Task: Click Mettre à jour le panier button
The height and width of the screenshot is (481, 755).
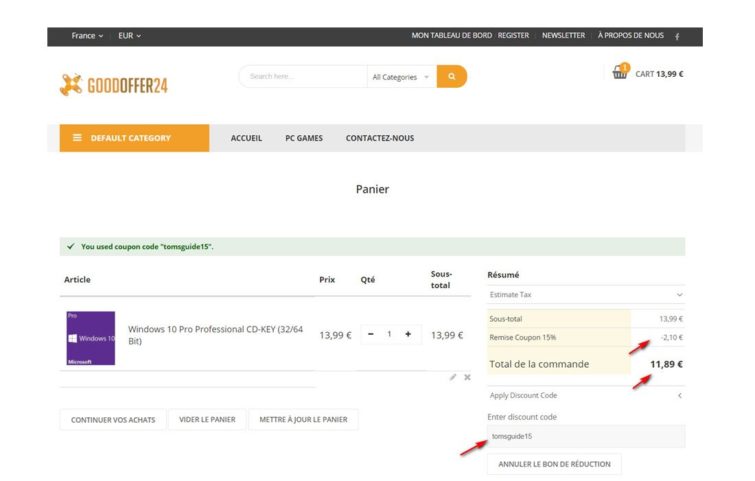Action: tap(303, 420)
